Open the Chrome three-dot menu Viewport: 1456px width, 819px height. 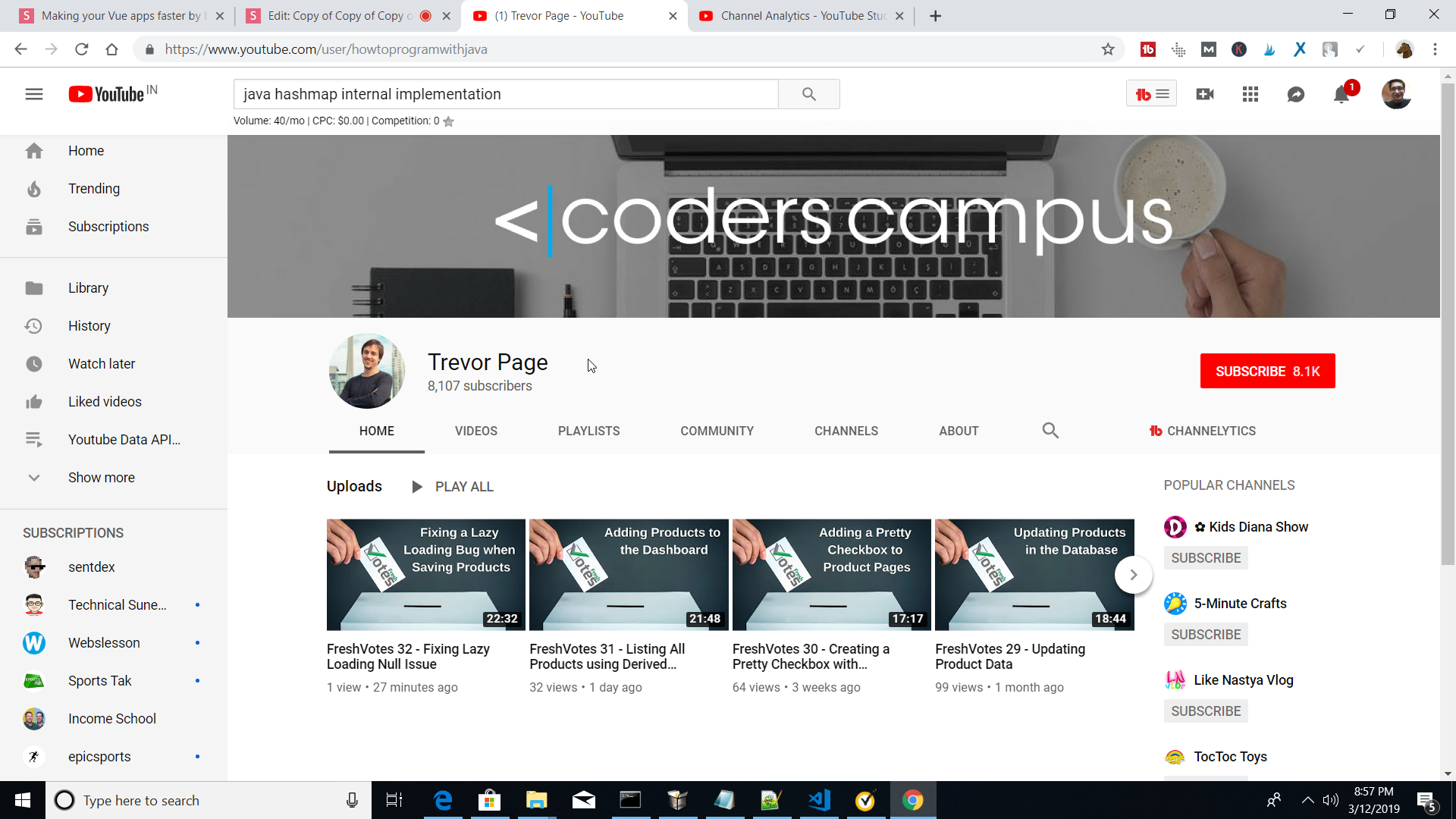click(x=1435, y=49)
